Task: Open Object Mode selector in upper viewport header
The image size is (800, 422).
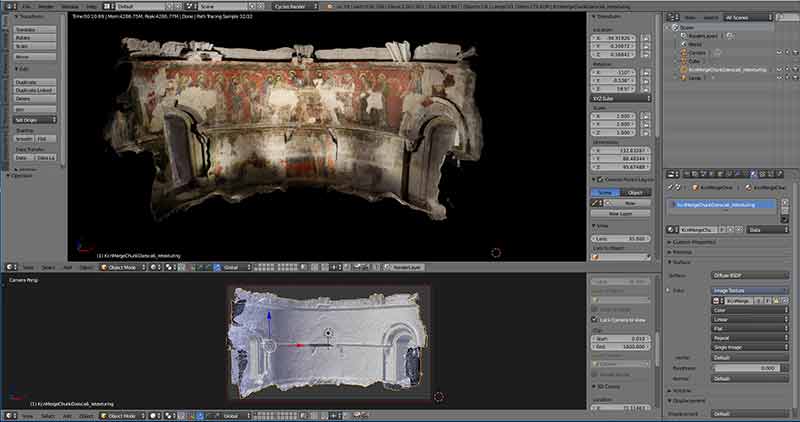Action: (122, 267)
